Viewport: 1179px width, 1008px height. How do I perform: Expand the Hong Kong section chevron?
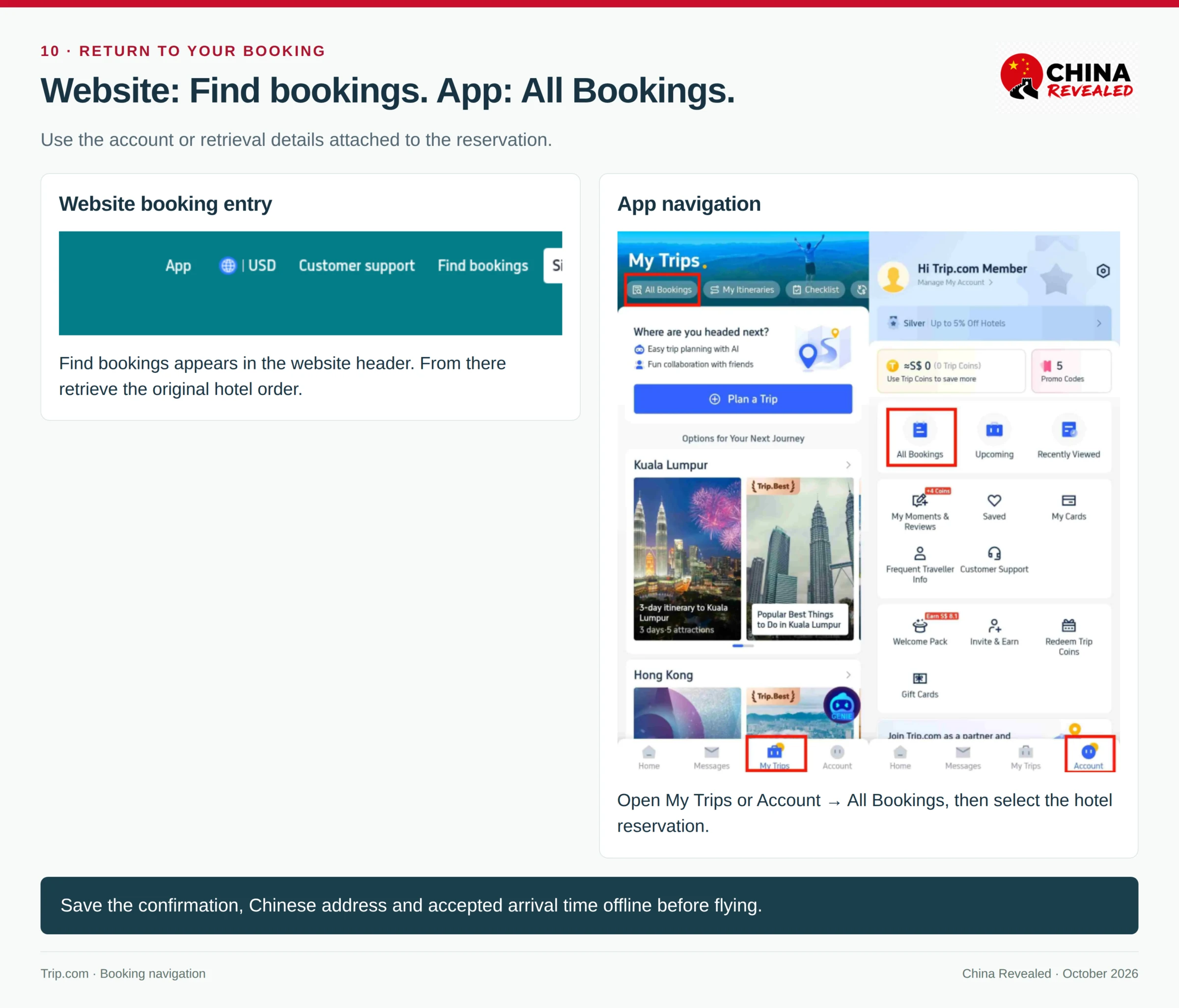pyautogui.click(x=848, y=674)
